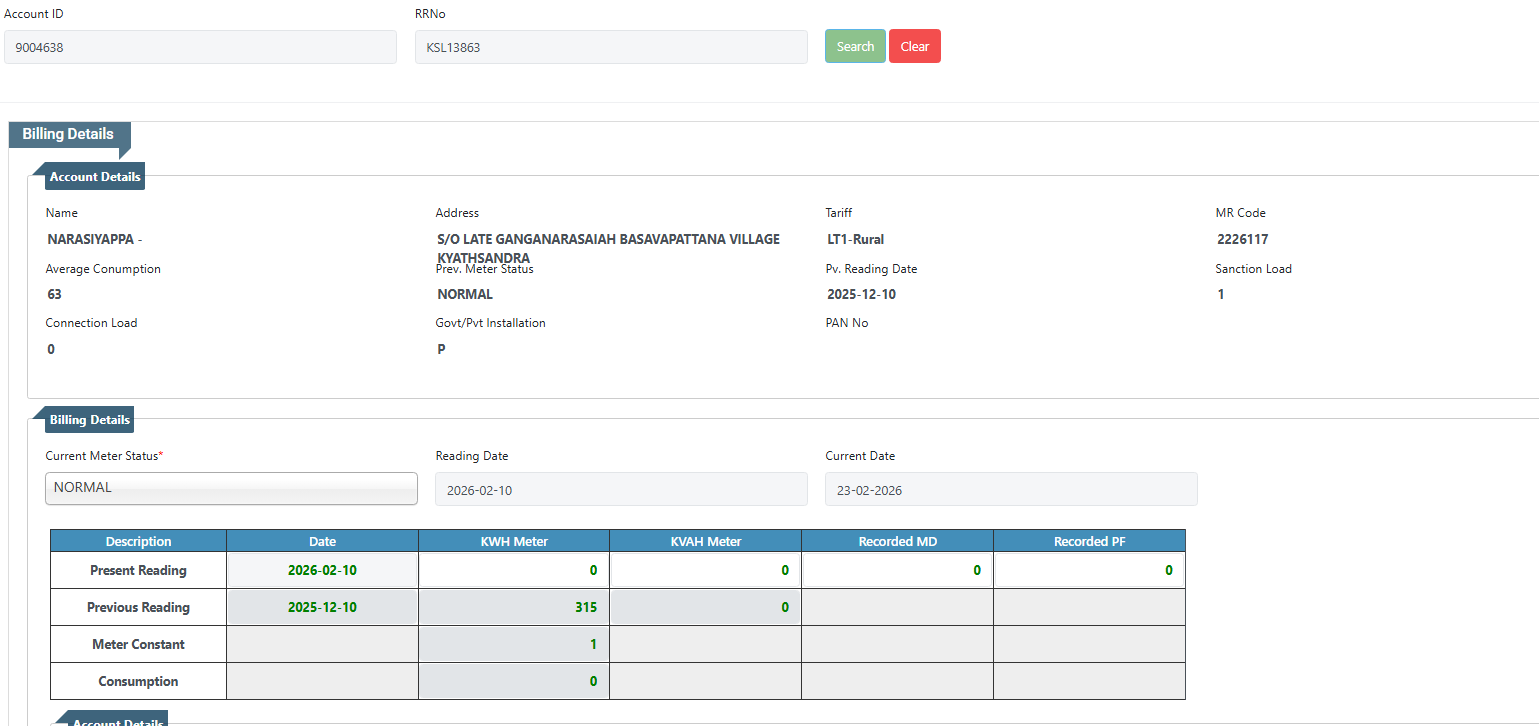Click the Consumption KWH value cell
The width and height of the screenshot is (1539, 726).
coord(513,682)
